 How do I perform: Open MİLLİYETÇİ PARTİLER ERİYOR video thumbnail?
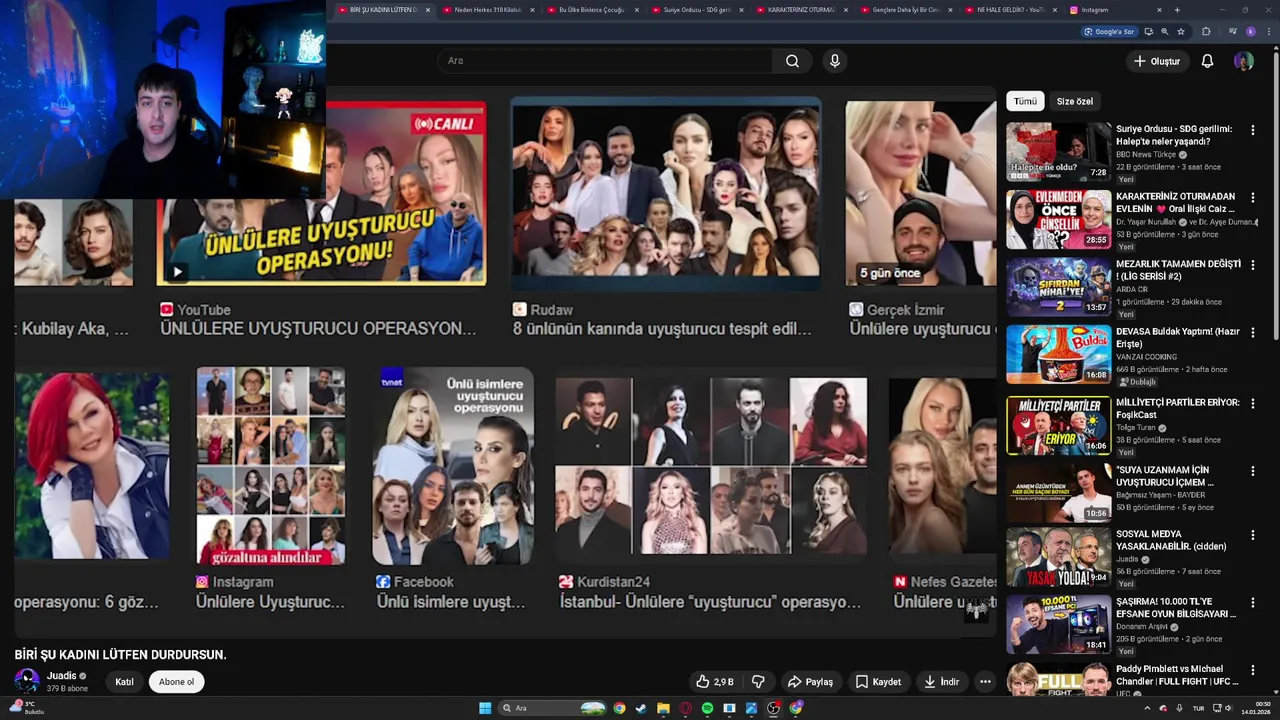[1058, 425]
